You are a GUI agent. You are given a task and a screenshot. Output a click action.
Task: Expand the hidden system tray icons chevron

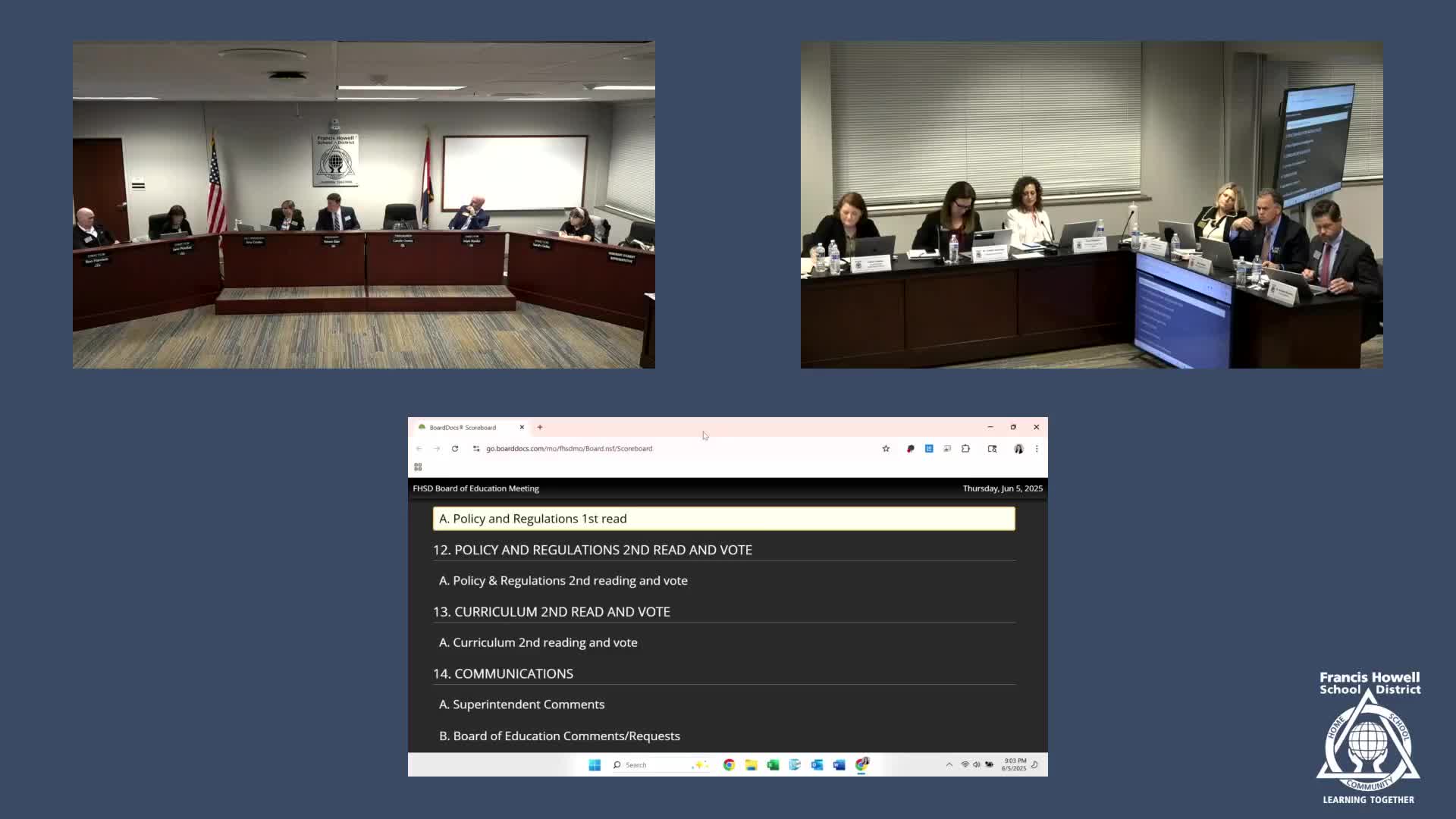point(949,764)
